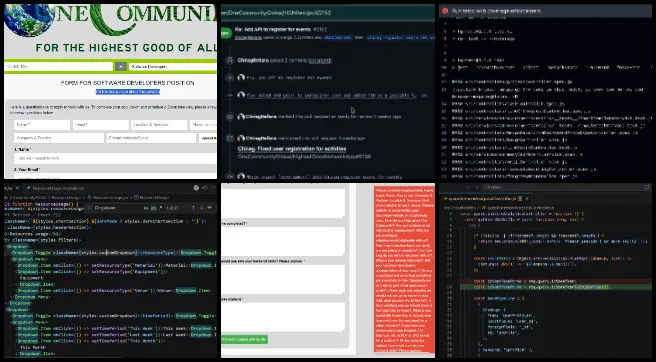Click the 'last month' timestamp link
Image resolution: width=656 pixels, height=362 pixels.
click(x=320, y=61)
